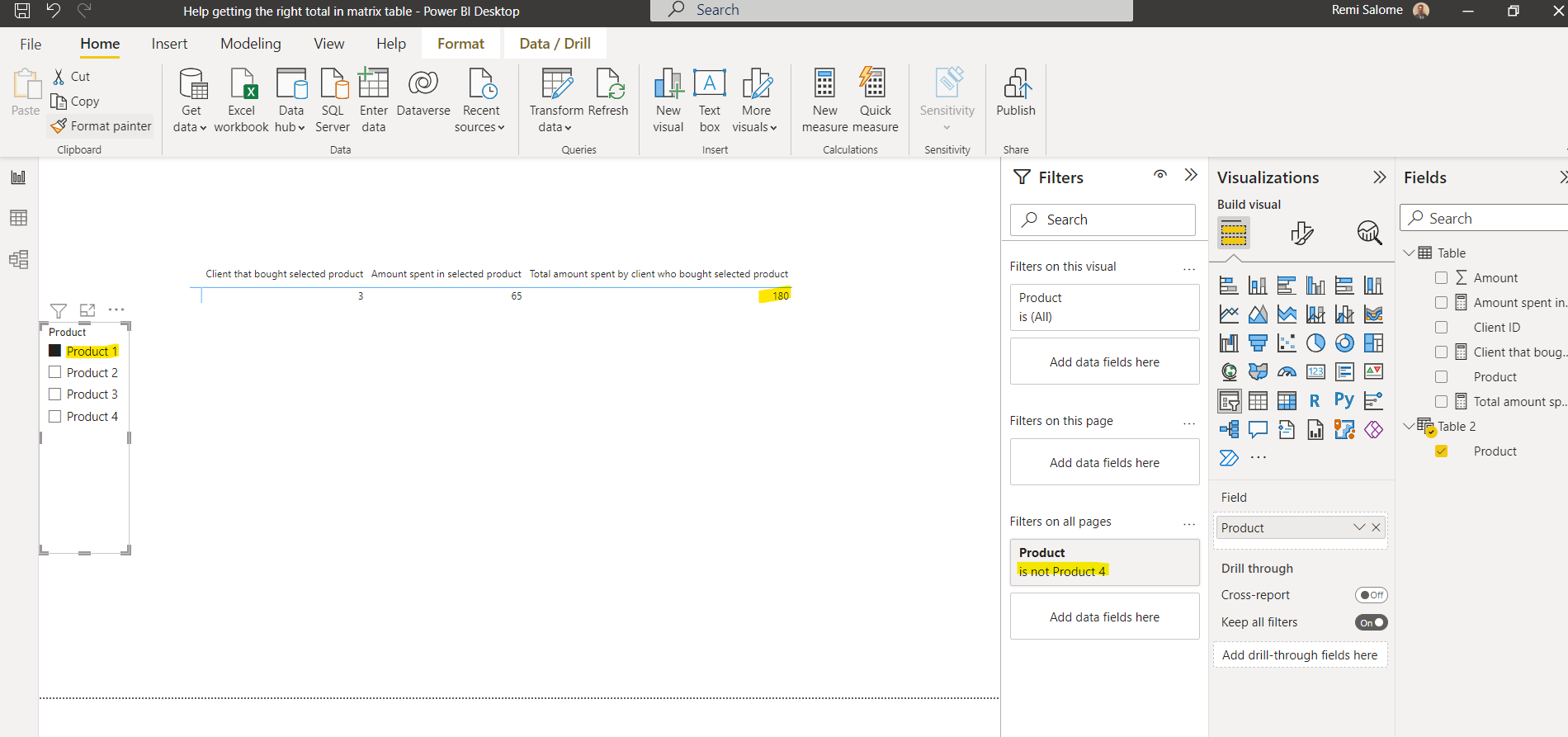The image size is (1568, 737).
Task: Open Product field well dropdown arrow
Action: pyautogui.click(x=1358, y=528)
